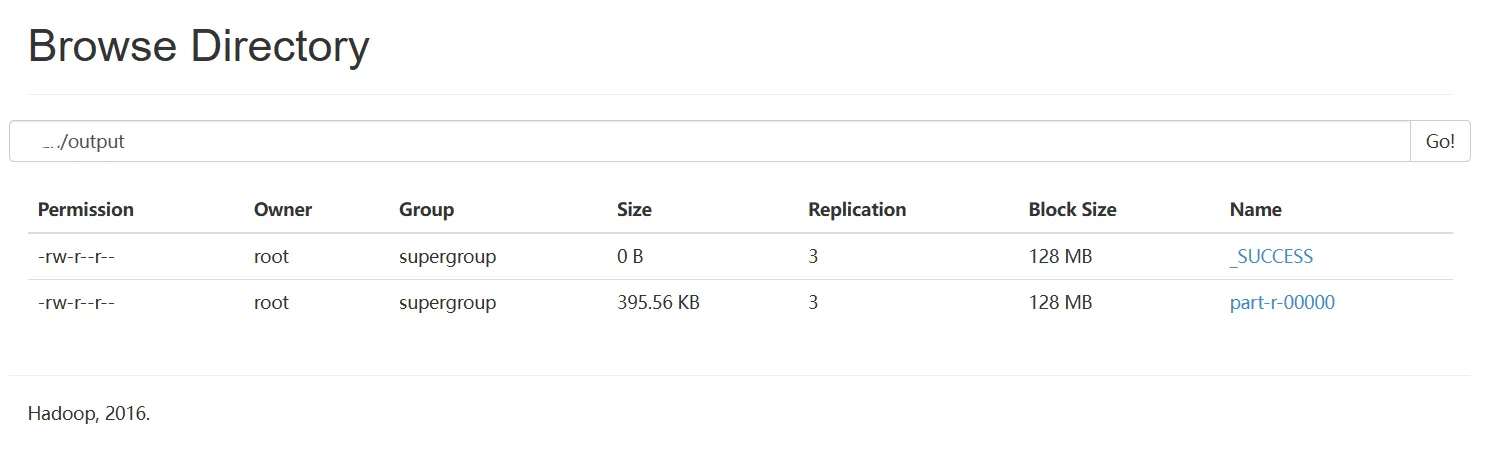This screenshot has width=1492, height=453.
Task: Click the Permission column header
Action: click(x=85, y=210)
